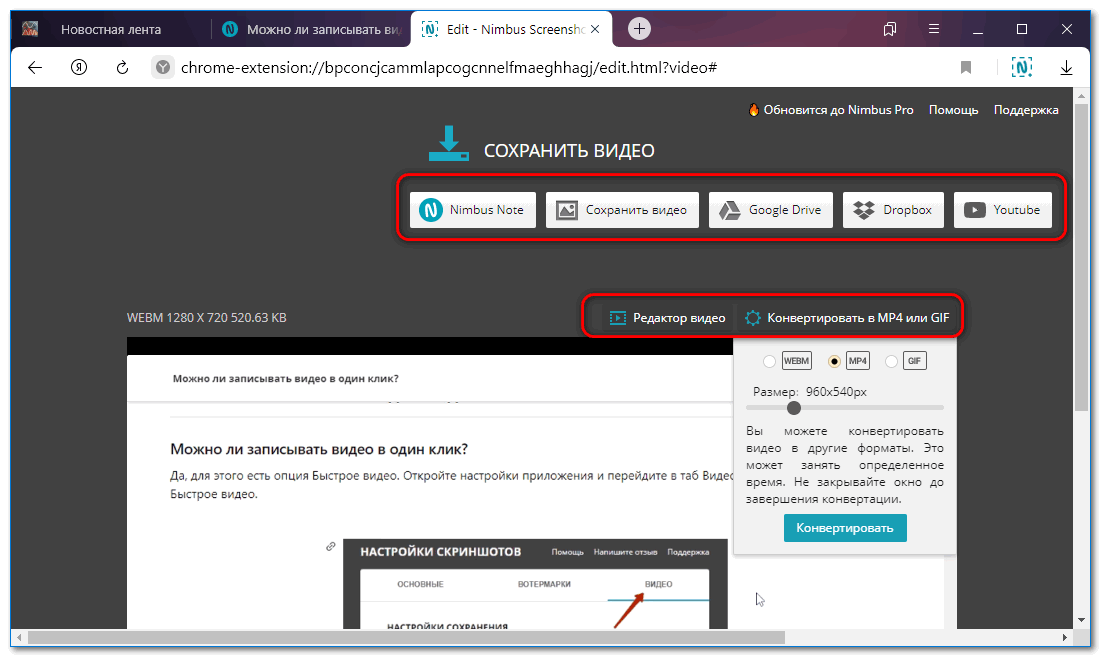Screen dimensions: 1102x658
Task: Switch to the Новостная лента tab
Action: [x=110, y=29]
